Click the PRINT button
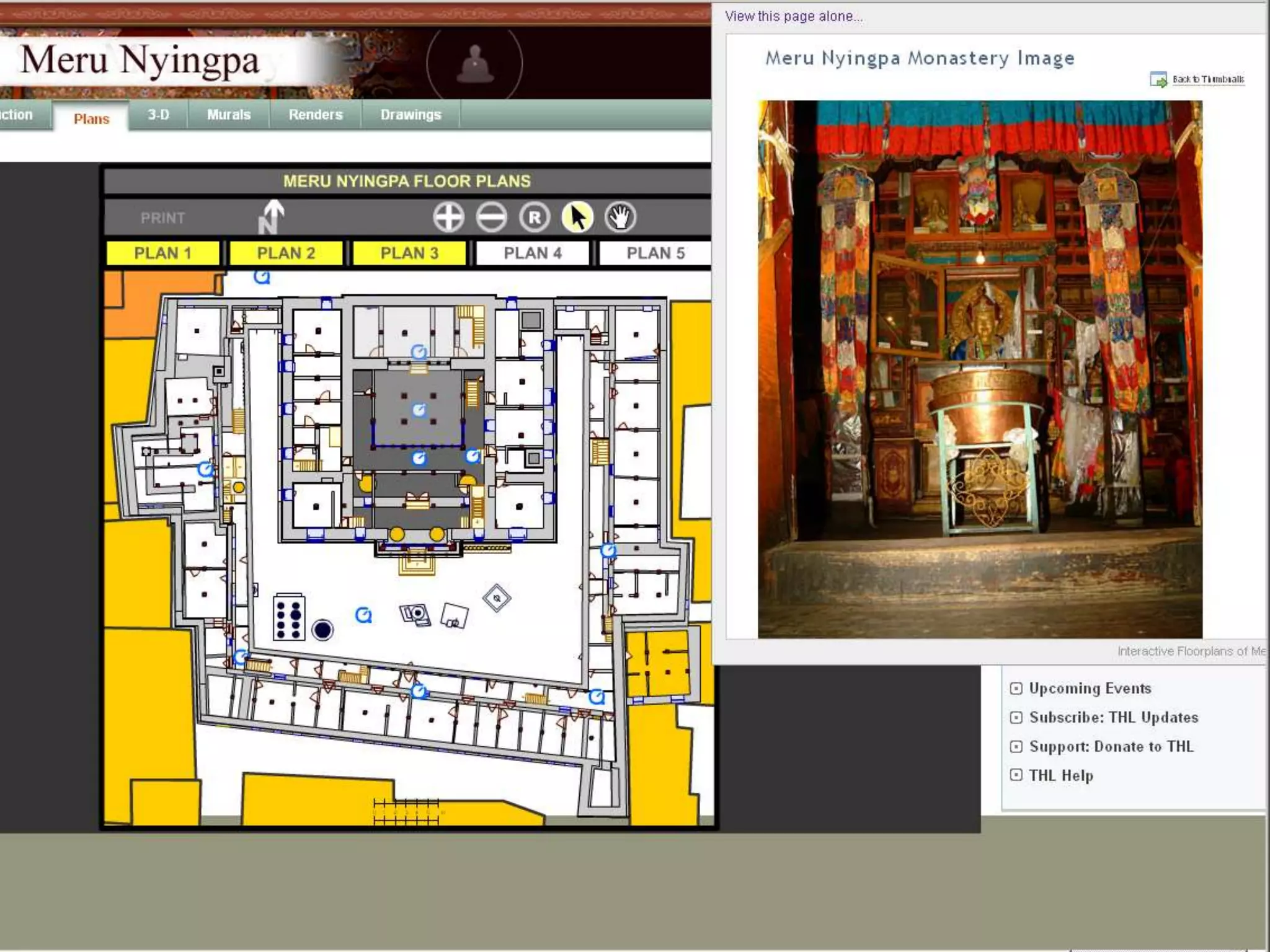 point(162,218)
